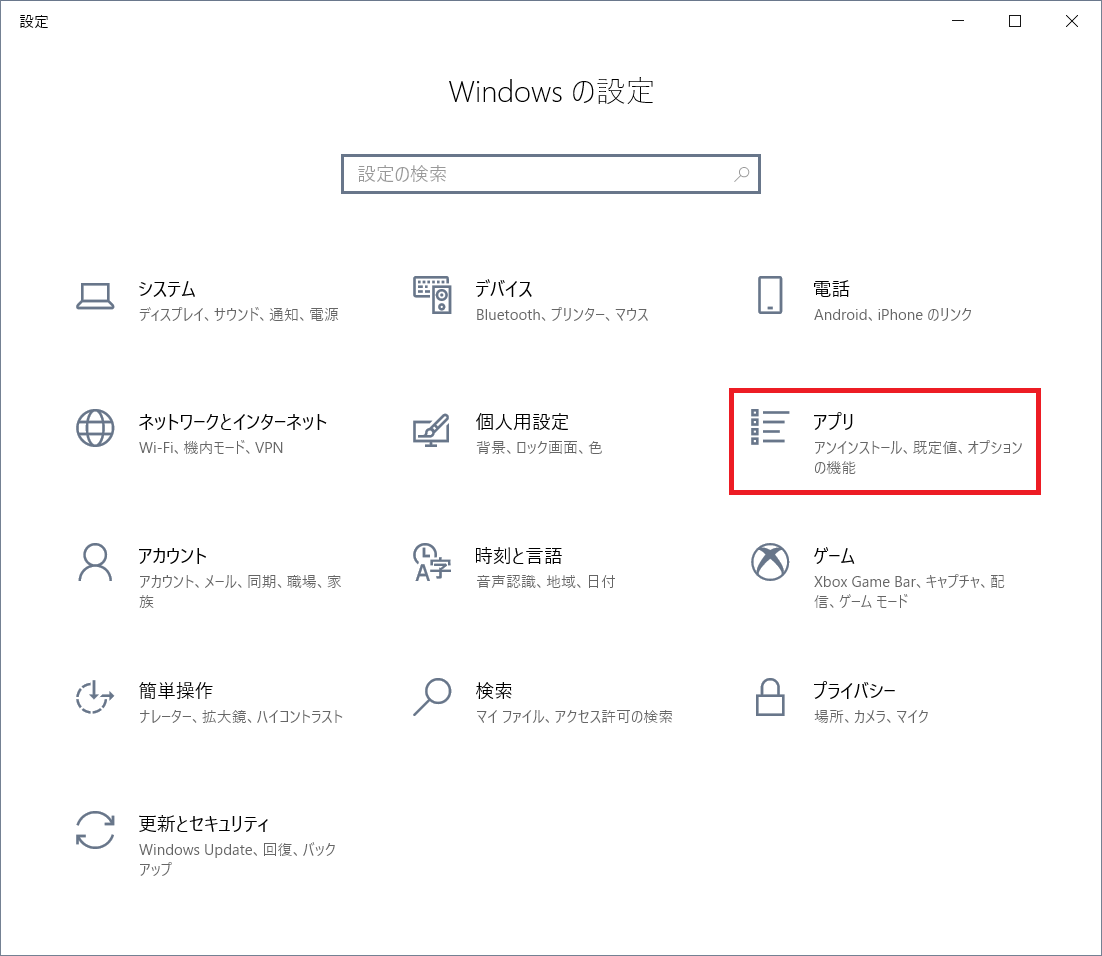This screenshot has width=1102, height=956.
Task: Click the 検索 magnifier category icon
Action: [x=432, y=697]
